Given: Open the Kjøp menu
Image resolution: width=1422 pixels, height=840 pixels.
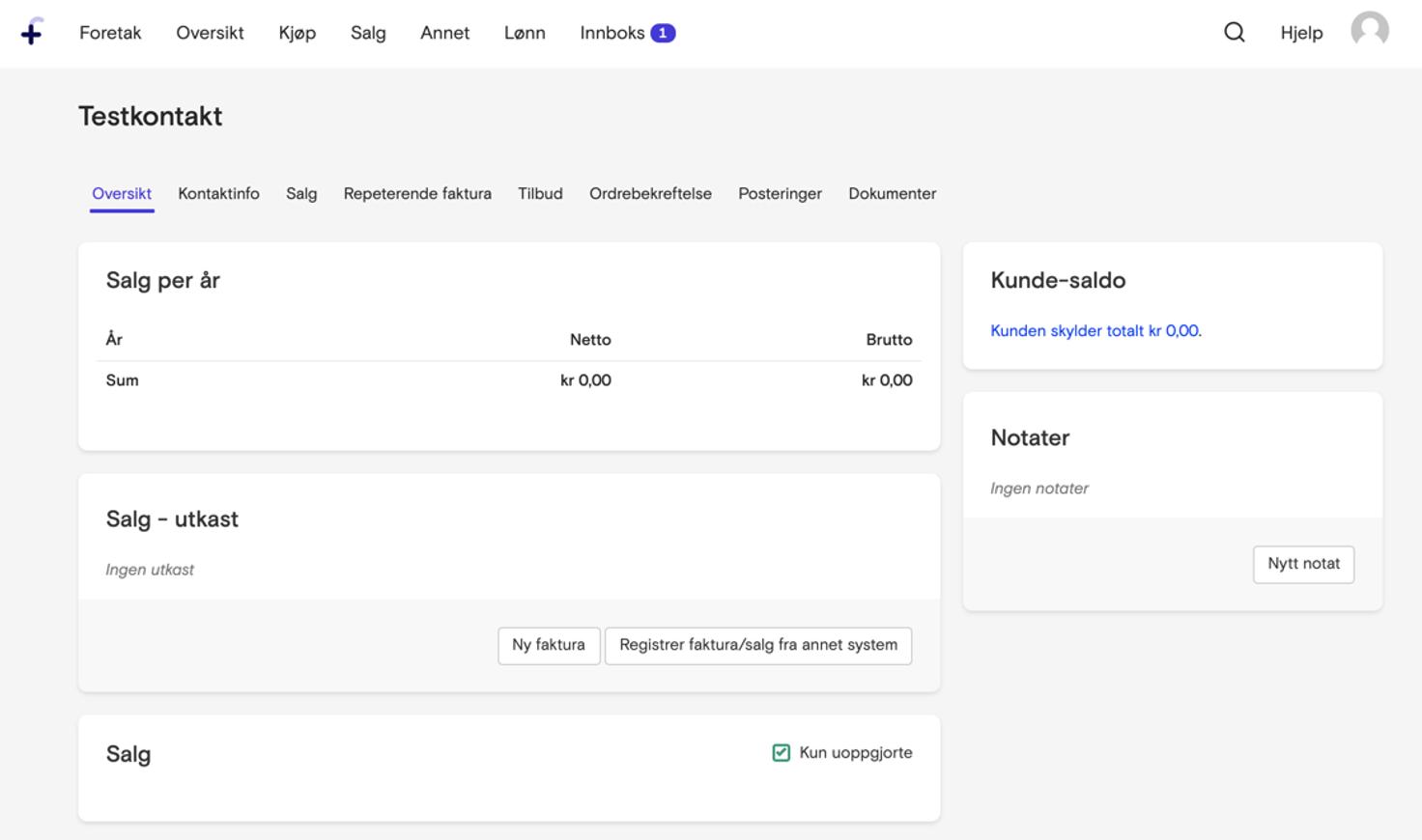Looking at the screenshot, I should 296,32.
